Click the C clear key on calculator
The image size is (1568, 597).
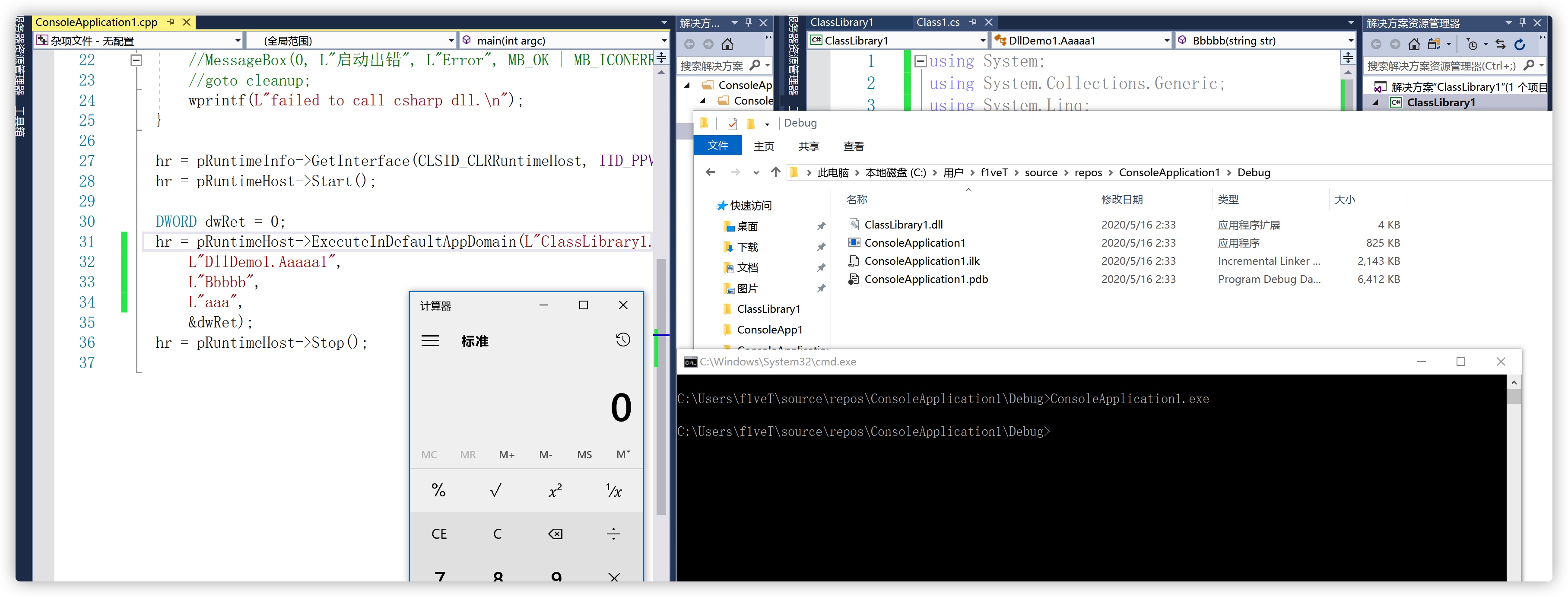[x=497, y=533]
